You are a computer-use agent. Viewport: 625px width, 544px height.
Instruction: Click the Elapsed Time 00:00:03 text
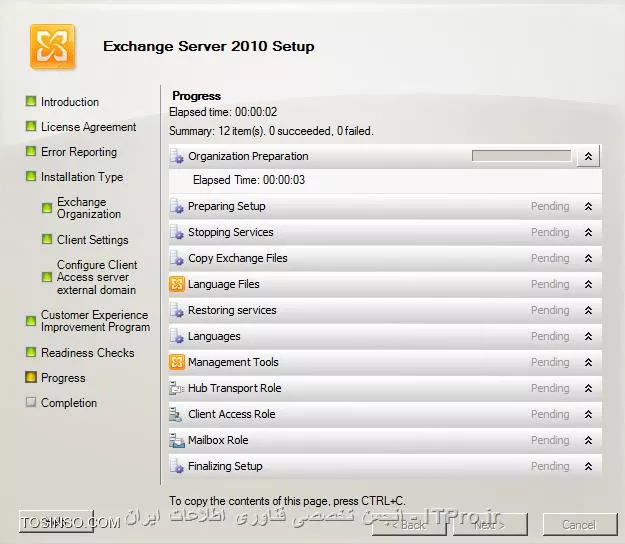(x=249, y=180)
